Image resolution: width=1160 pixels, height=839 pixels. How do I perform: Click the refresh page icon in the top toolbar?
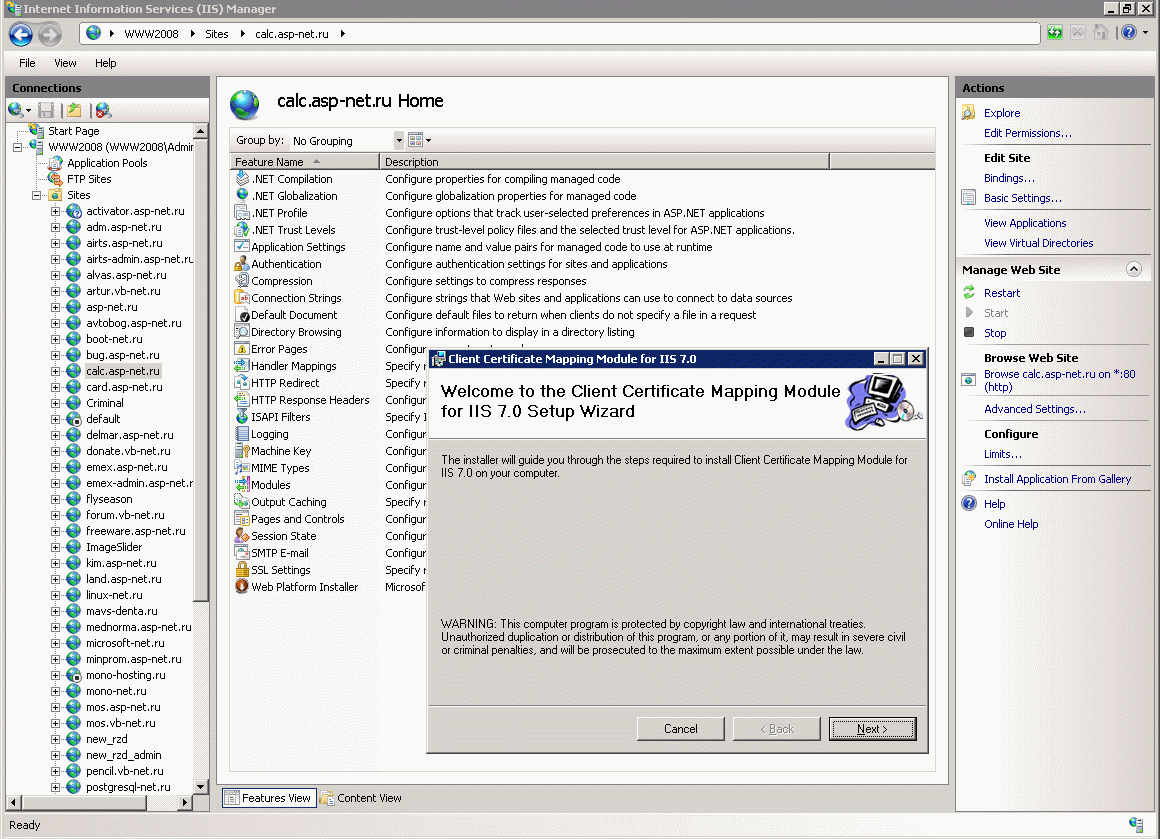tap(1055, 33)
